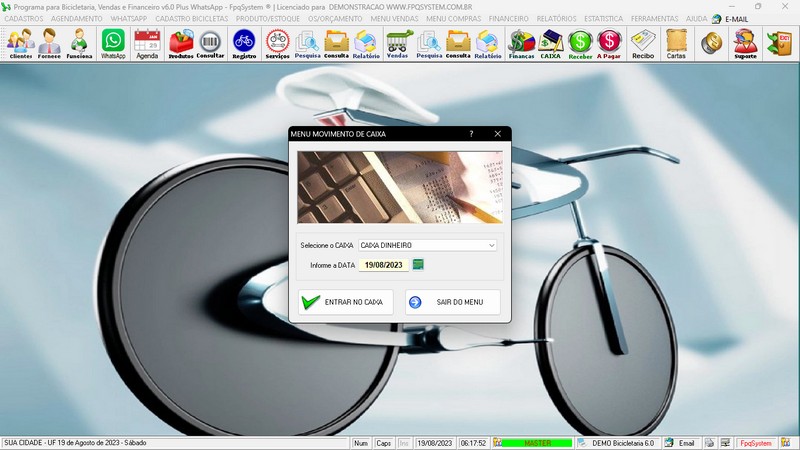Open the CAIXA toolbar icon
800x450 pixels.
click(x=551, y=43)
